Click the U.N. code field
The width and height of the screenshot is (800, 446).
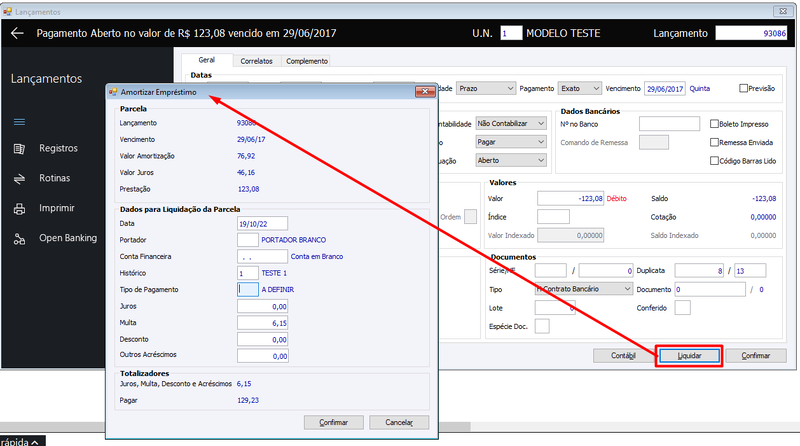pyautogui.click(x=511, y=33)
